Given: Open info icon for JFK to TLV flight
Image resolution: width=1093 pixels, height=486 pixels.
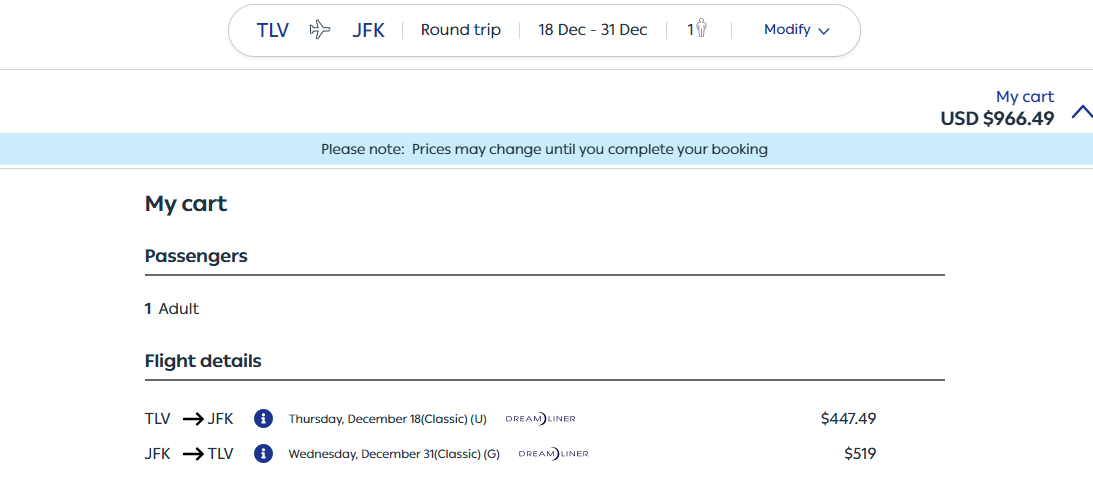Looking at the screenshot, I should [x=263, y=454].
